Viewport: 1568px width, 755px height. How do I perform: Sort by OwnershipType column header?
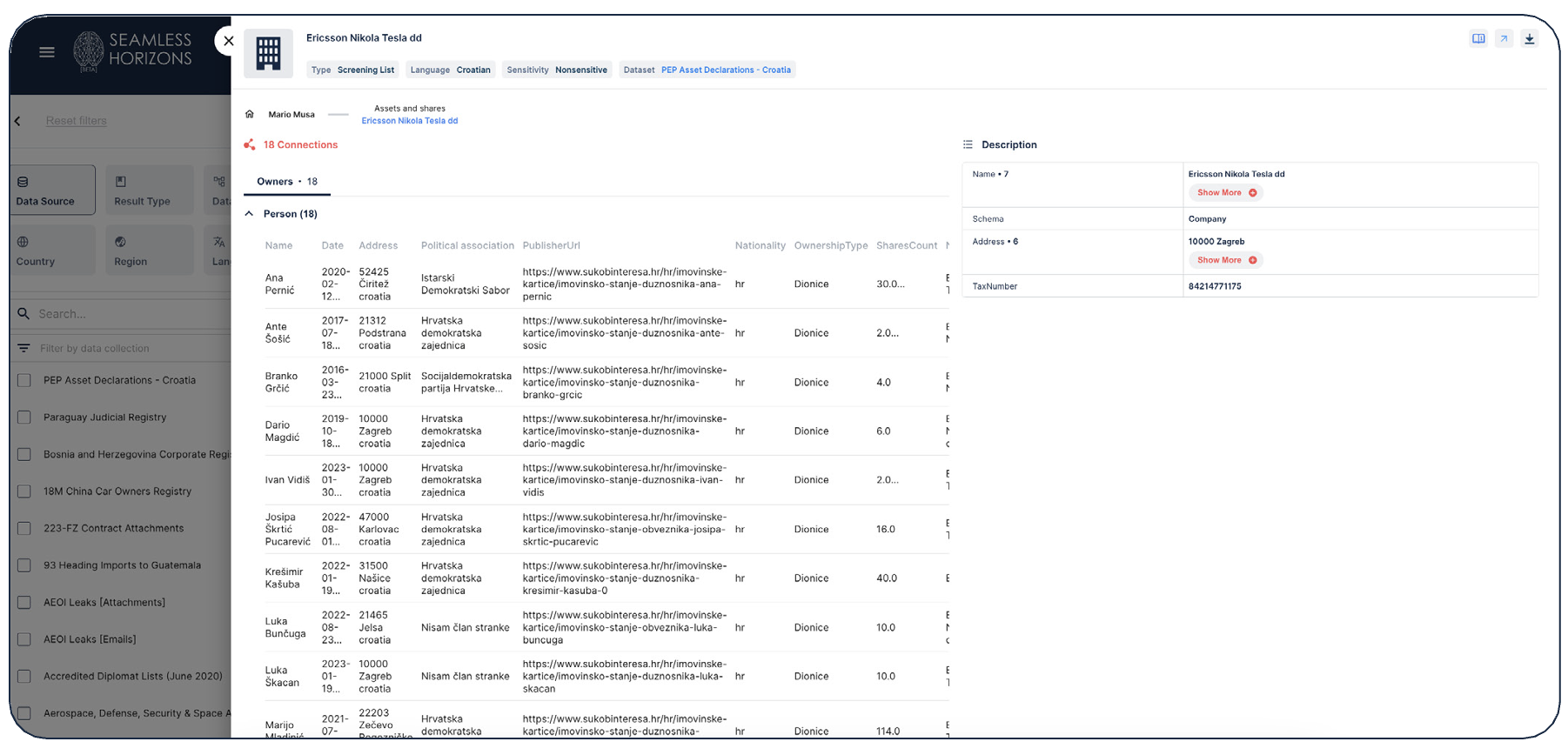pos(831,246)
